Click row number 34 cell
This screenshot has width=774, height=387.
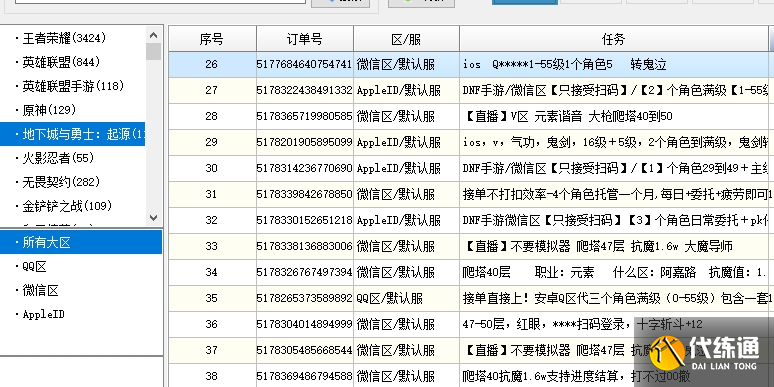pos(212,272)
